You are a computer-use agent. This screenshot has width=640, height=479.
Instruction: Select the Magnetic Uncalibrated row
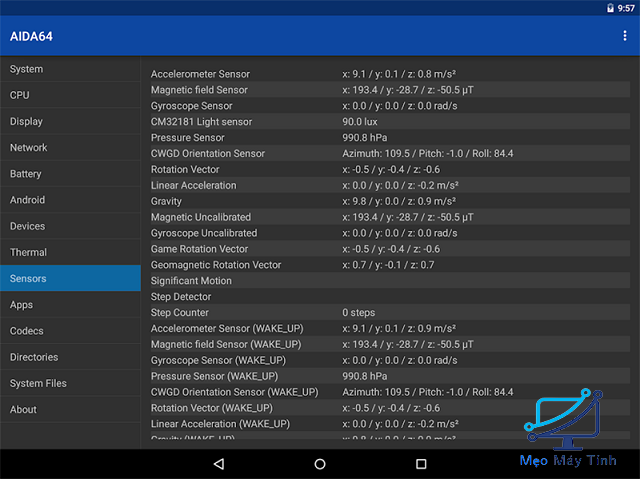tap(390, 217)
